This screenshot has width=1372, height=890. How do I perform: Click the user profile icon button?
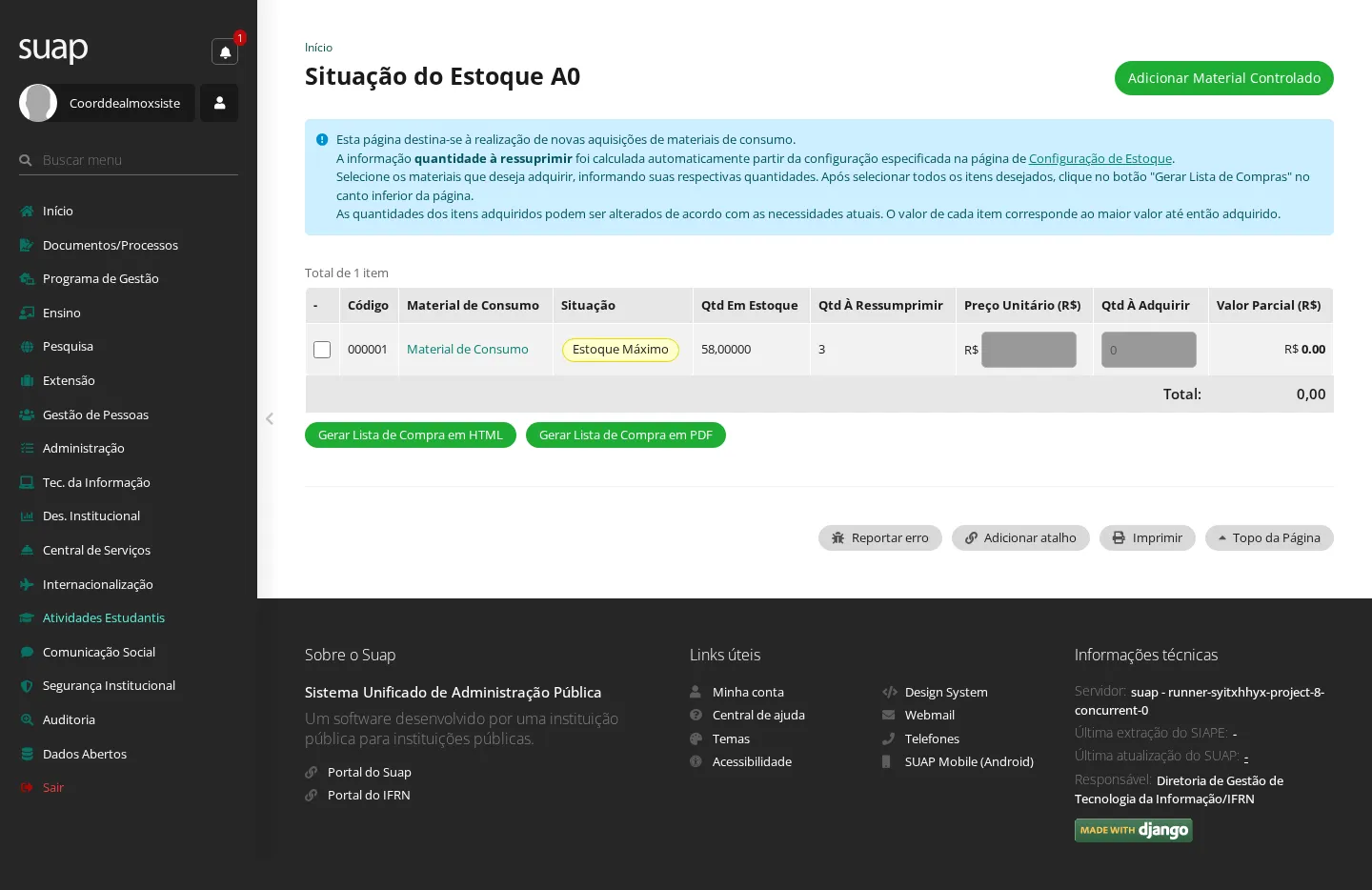[x=219, y=103]
